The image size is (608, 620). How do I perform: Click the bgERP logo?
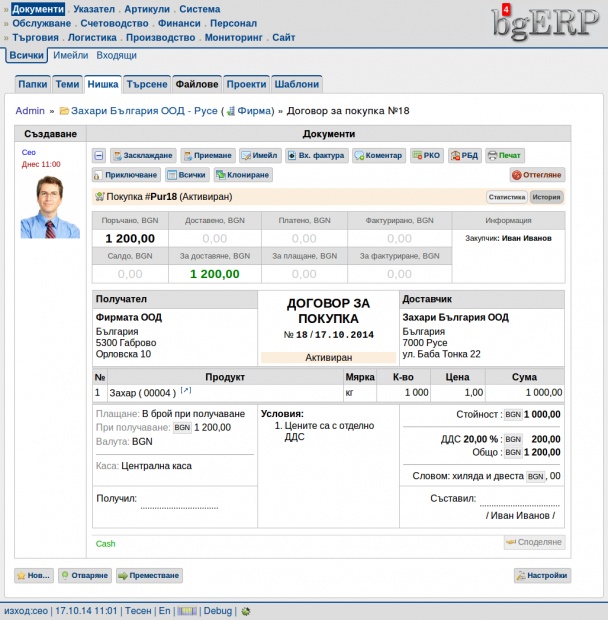pos(546,24)
